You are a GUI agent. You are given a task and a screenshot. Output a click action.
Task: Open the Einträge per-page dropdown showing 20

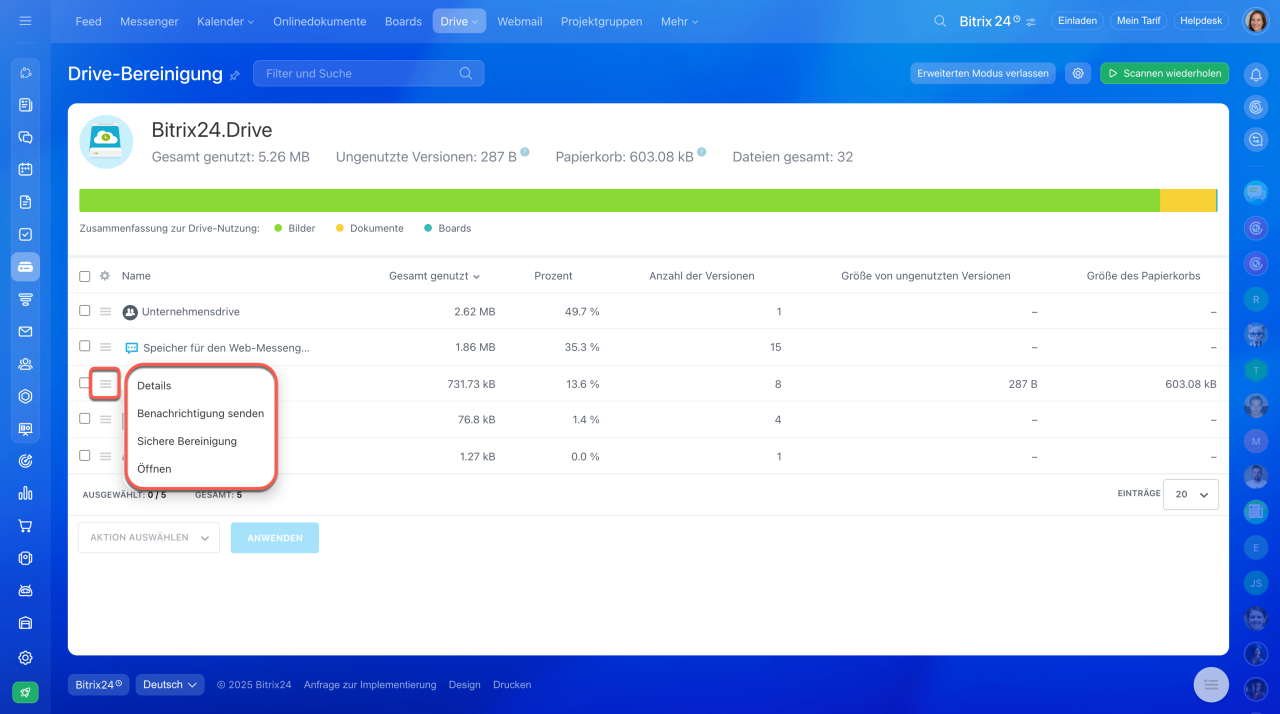[x=1191, y=494]
